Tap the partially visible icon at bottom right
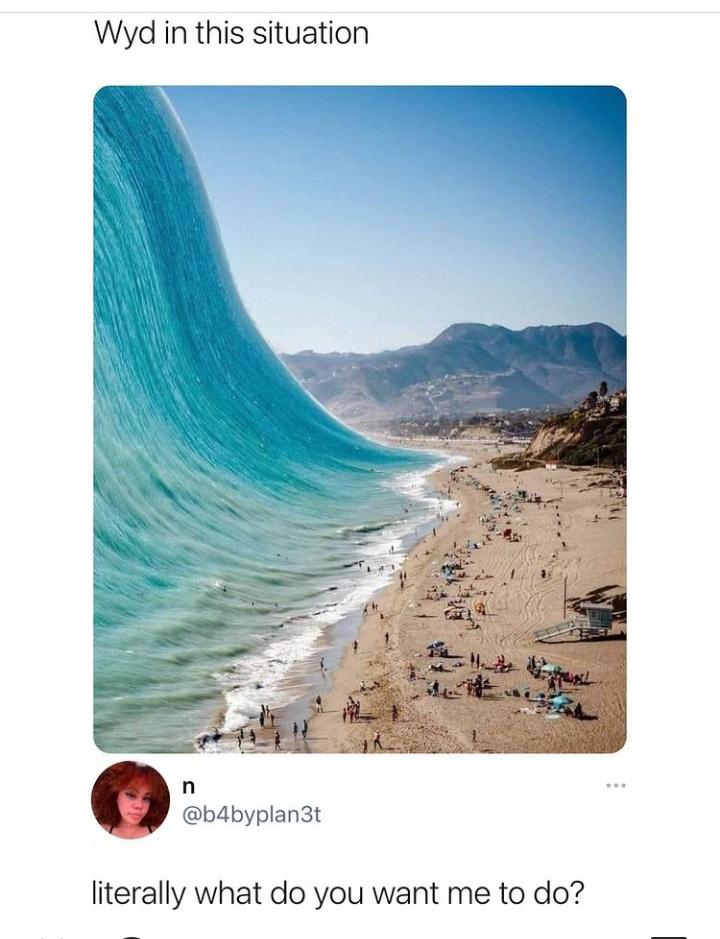The image size is (720, 939). click(x=668, y=935)
